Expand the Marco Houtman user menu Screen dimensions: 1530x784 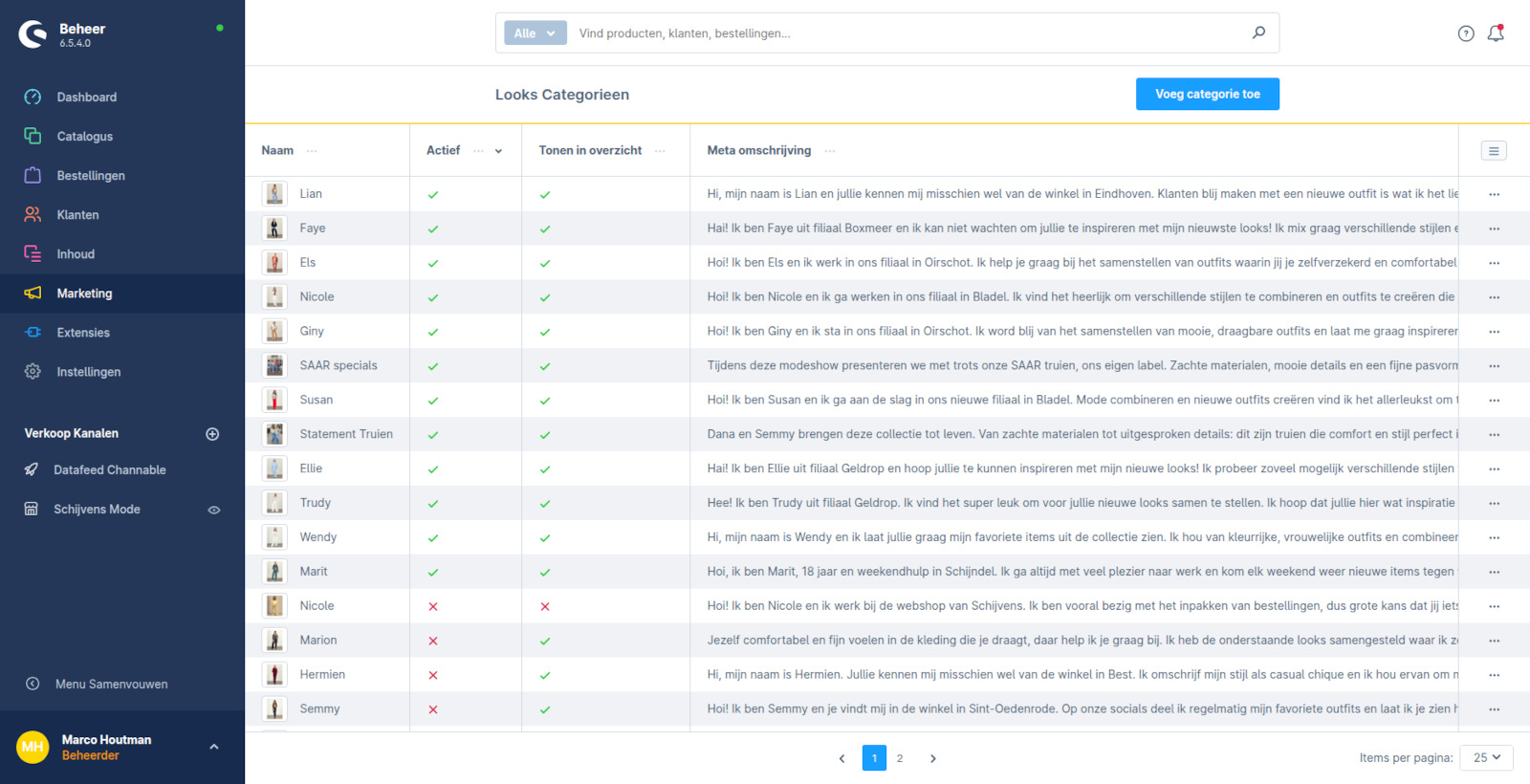coord(214,747)
